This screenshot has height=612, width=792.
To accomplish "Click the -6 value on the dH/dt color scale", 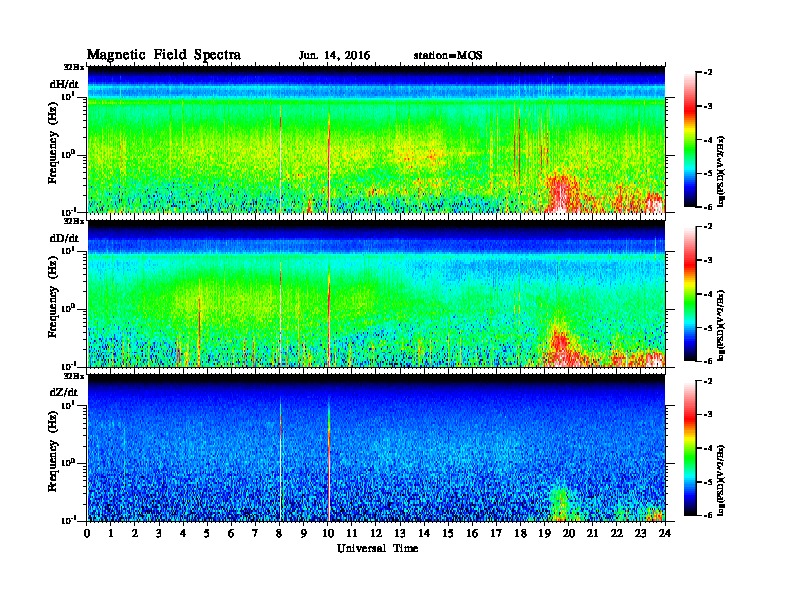I will (708, 207).
